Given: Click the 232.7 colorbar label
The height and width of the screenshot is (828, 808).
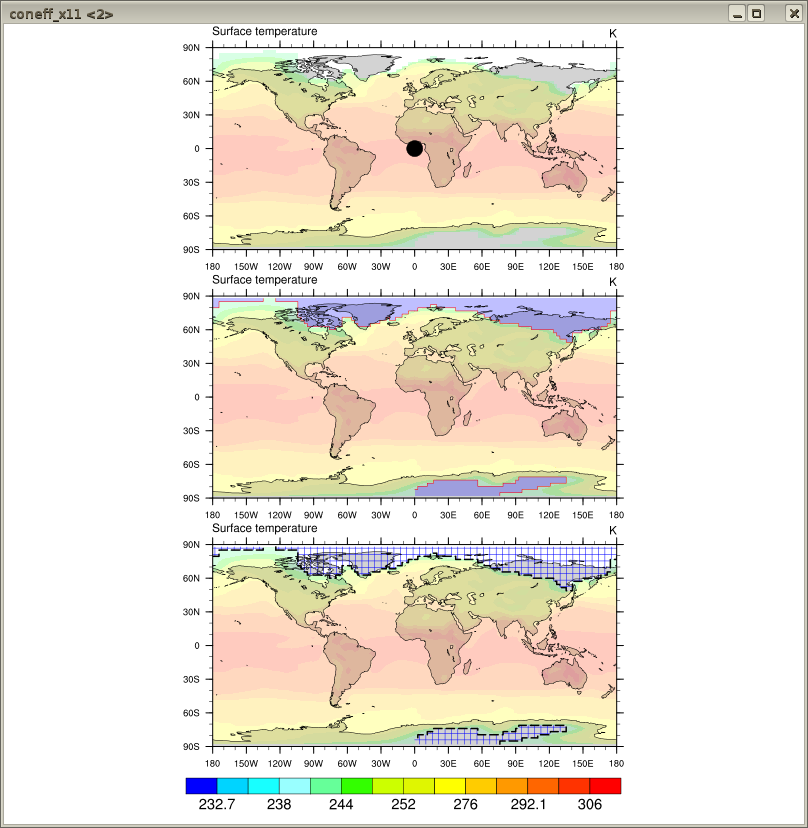Looking at the screenshot, I should pos(217,804).
